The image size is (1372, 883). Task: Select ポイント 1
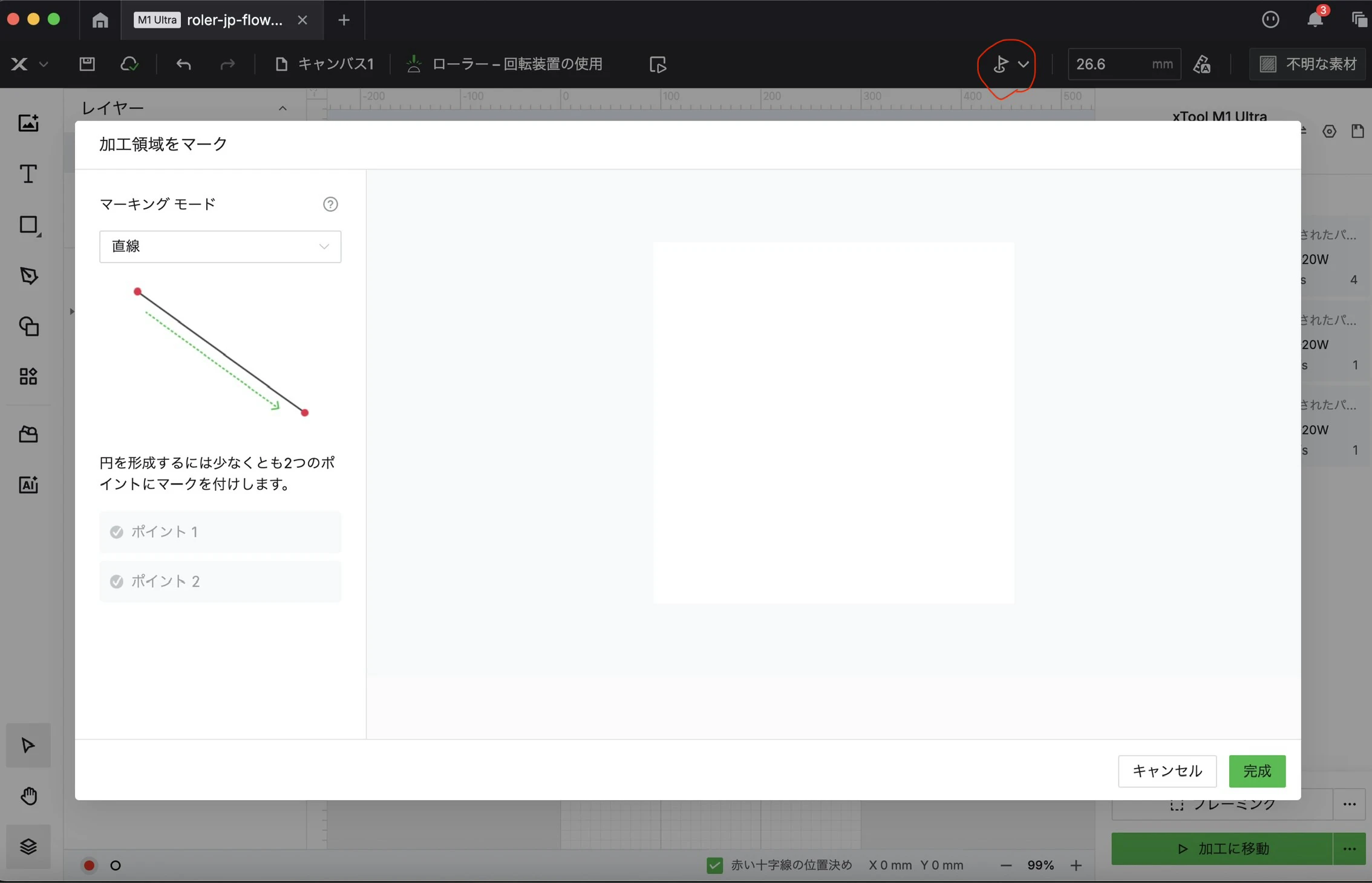pyautogui.click(x=220, y=532)
